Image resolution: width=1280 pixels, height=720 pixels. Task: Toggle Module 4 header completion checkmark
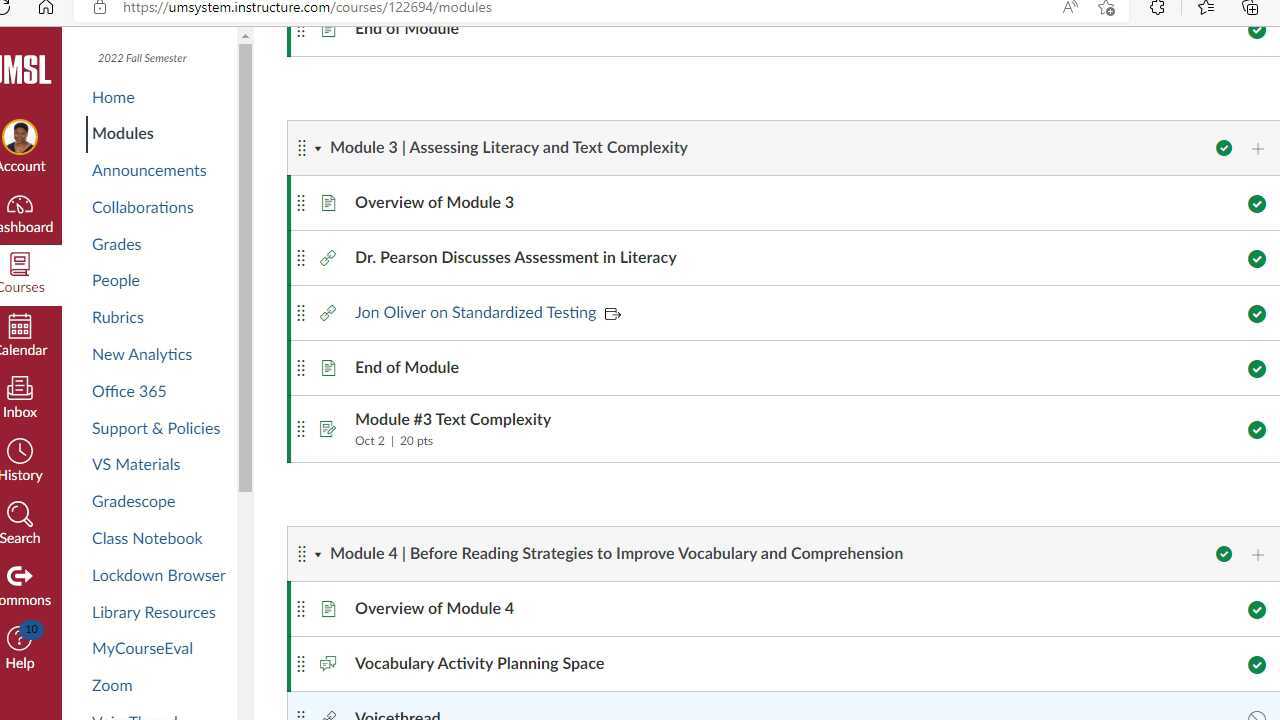point(1224,553)
